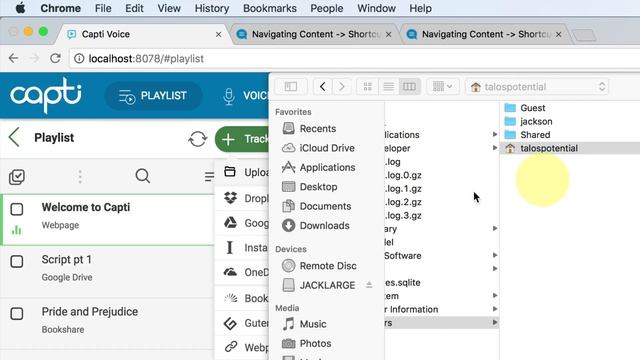Switch file dialog to list view
This screenshot has width=640, height=360.
(388, 87)
